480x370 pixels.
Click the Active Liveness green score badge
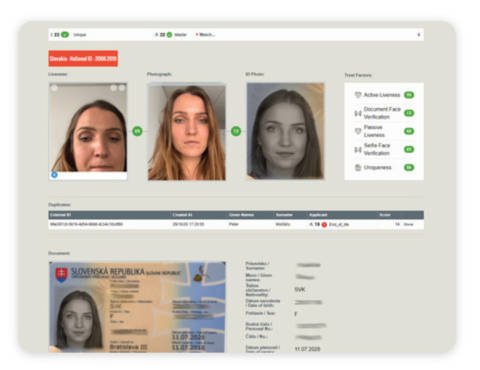click(409, 95)
